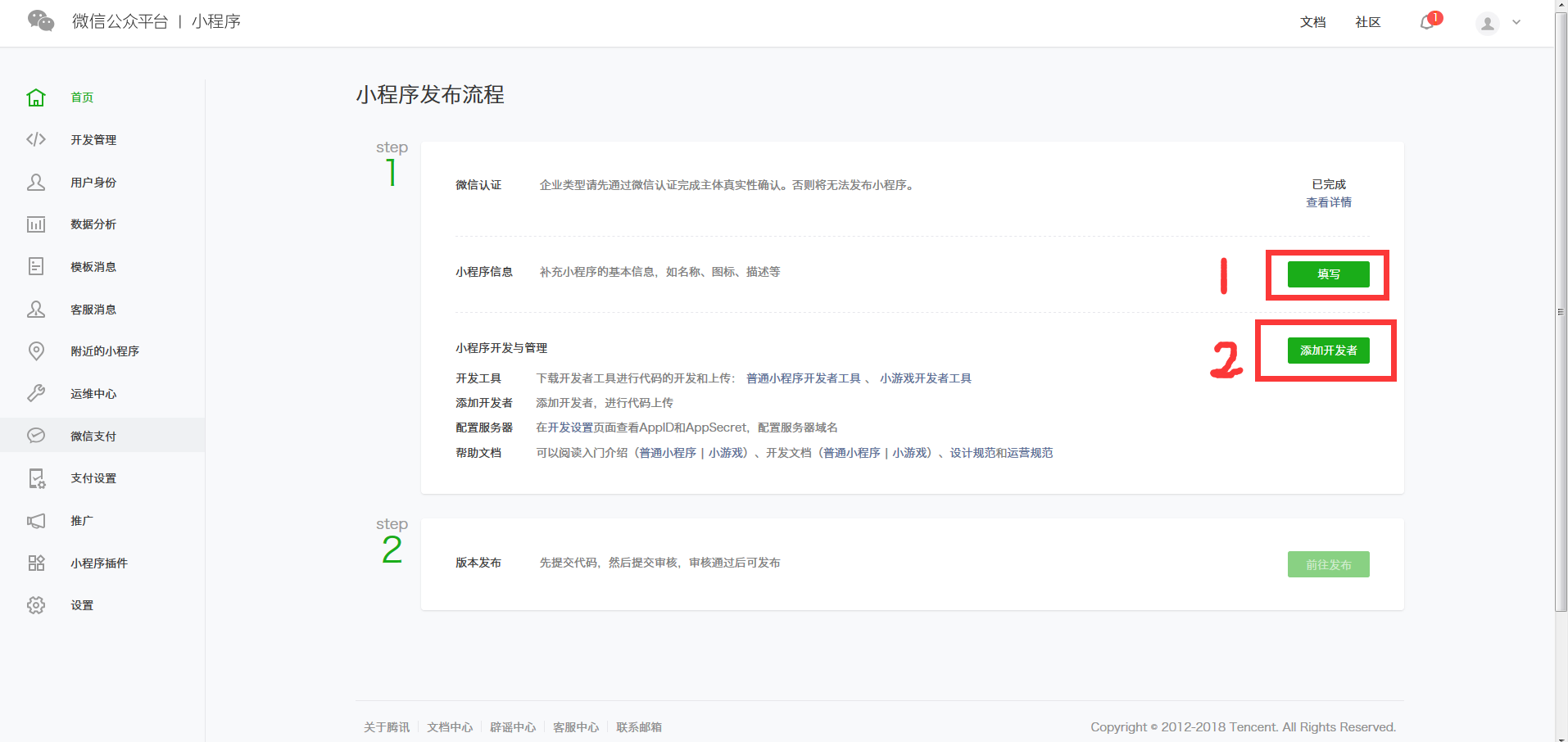The height and width of the screenshot is (742, 1568).
Task: Click the 配置服务器 label
Action: tap(484, 428)
